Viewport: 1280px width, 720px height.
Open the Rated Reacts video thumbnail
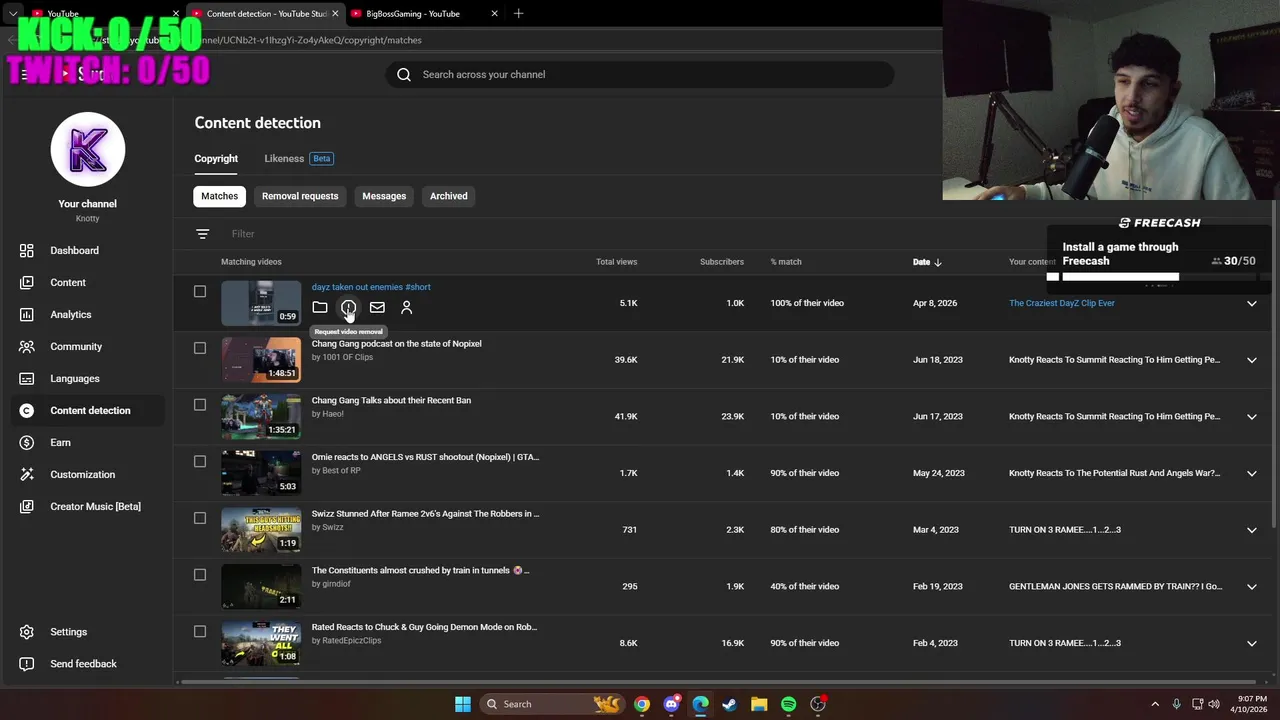tap(261, 643)
